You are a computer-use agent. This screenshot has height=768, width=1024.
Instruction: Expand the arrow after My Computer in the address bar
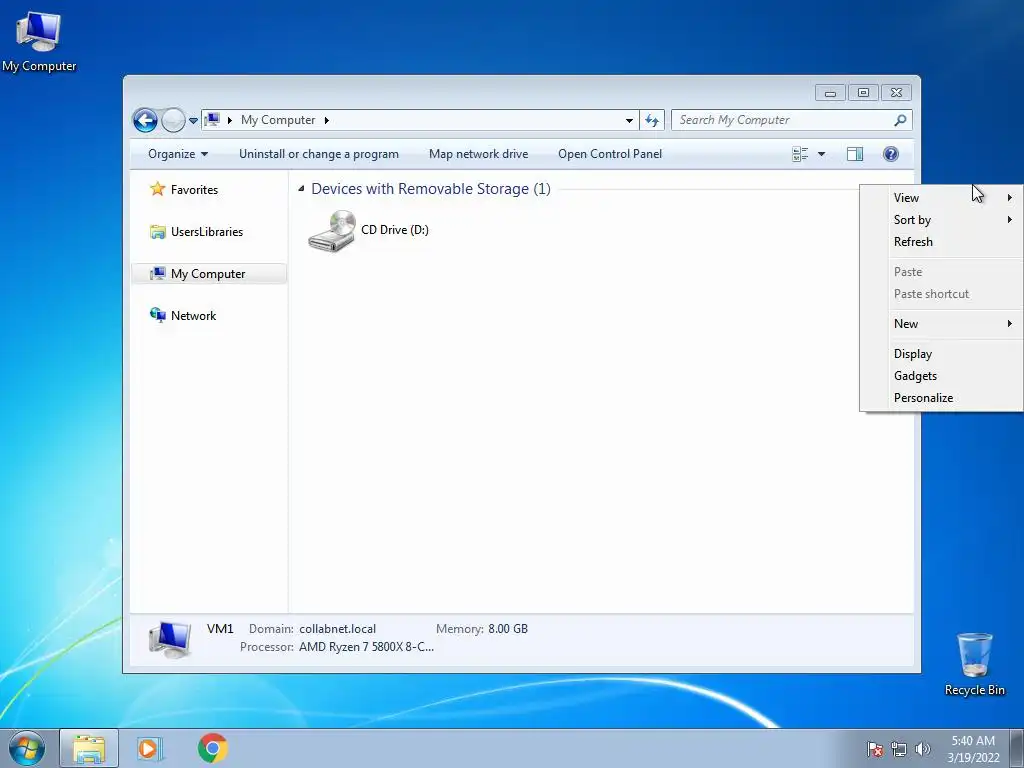tap(327, 120)
